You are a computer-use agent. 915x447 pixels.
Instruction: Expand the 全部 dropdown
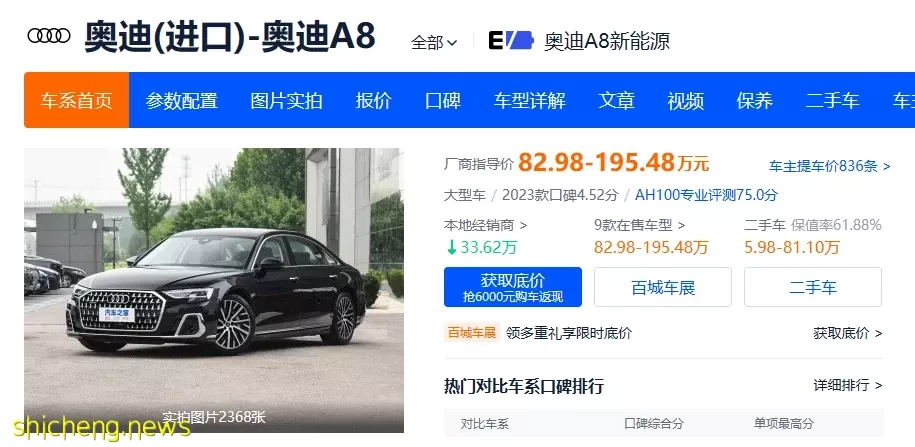(x=434, y=42)
